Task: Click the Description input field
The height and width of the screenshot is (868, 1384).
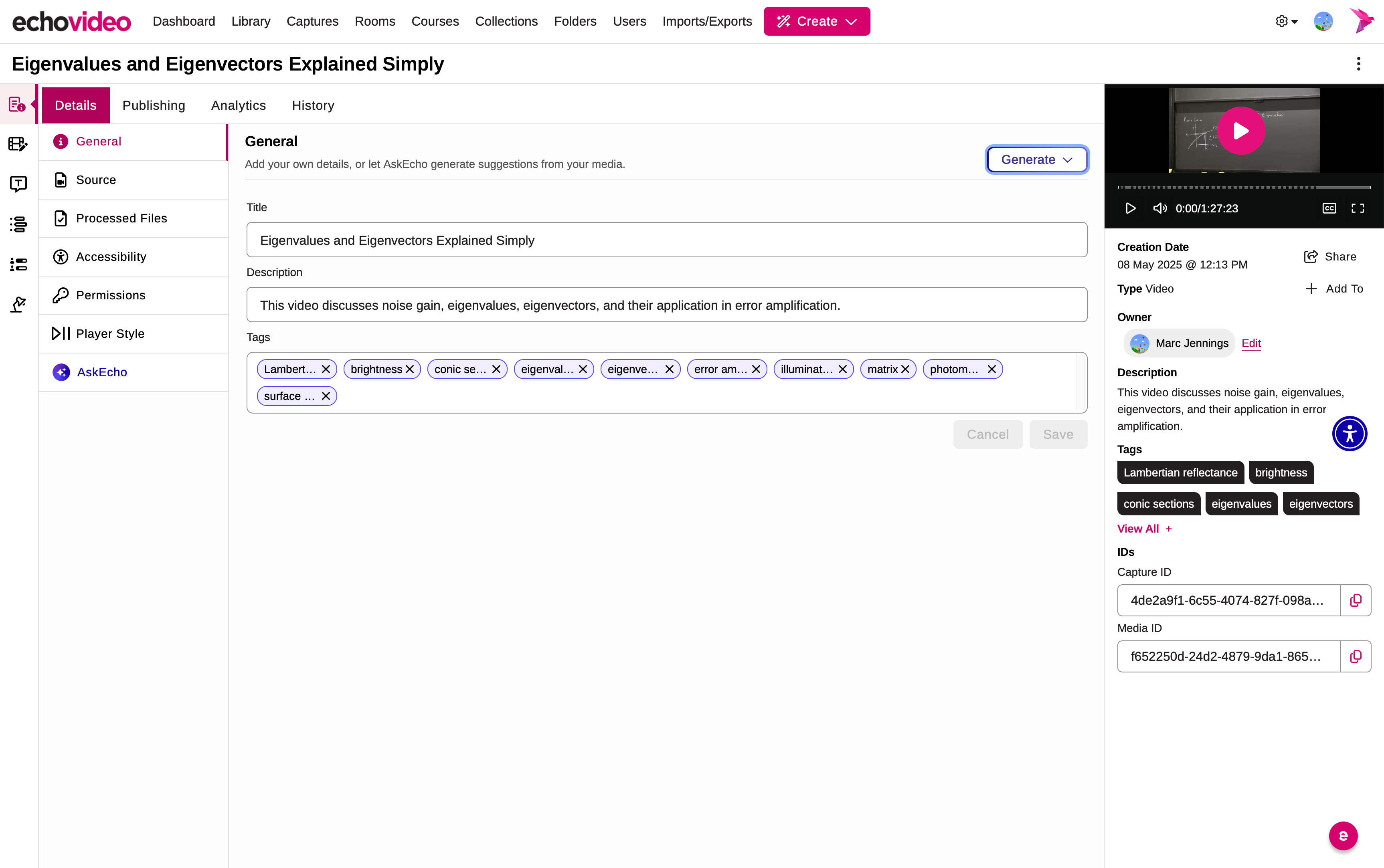Action: pyautogui.click(x=667, y=305)
